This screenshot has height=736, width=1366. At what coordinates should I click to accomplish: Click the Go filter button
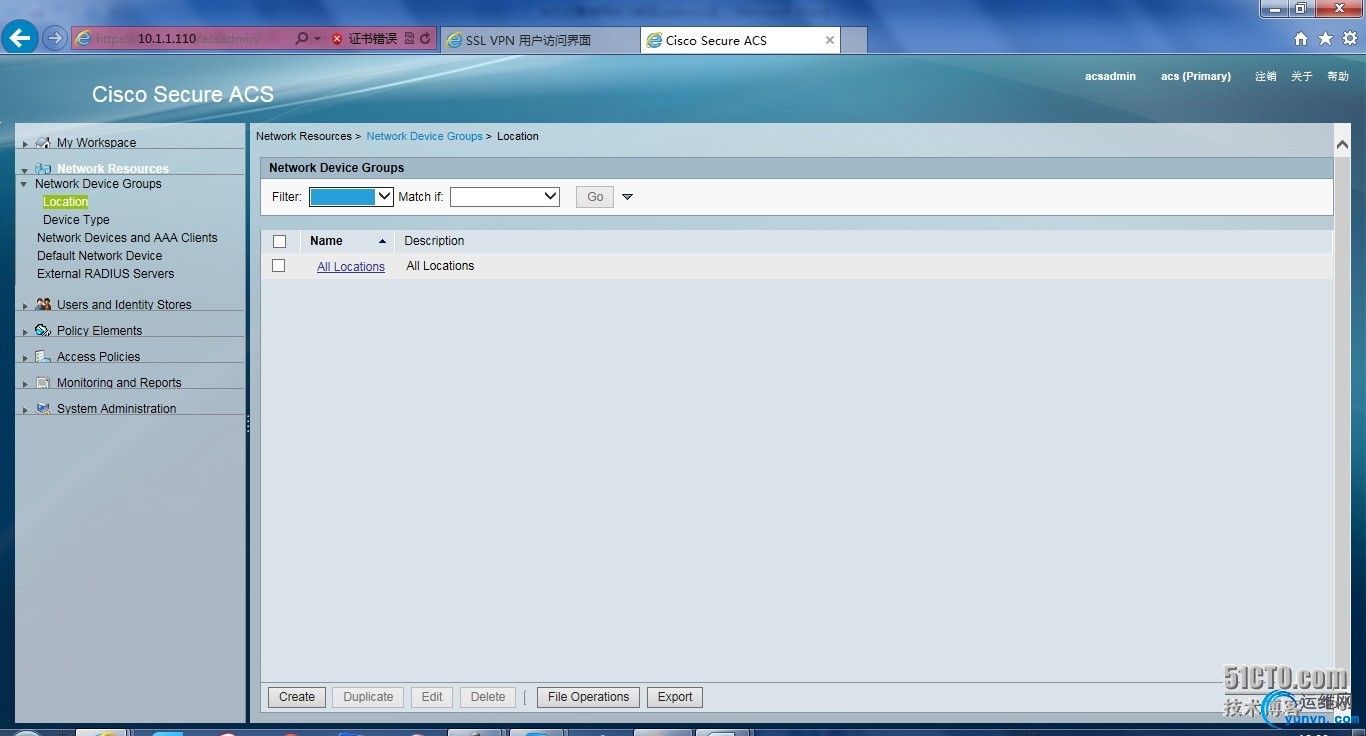(595, 197)
